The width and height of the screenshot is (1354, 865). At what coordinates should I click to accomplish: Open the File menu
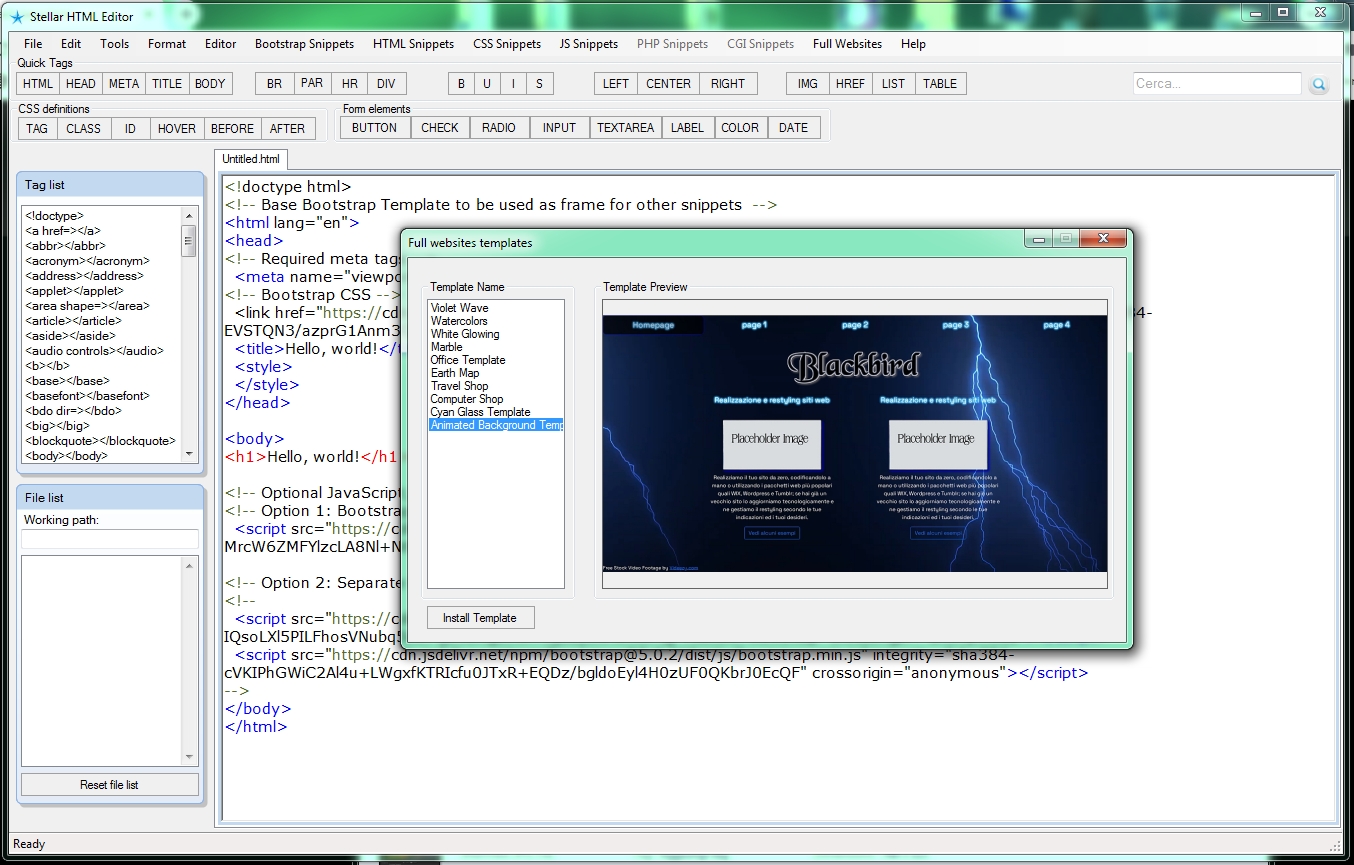[33, 44]
